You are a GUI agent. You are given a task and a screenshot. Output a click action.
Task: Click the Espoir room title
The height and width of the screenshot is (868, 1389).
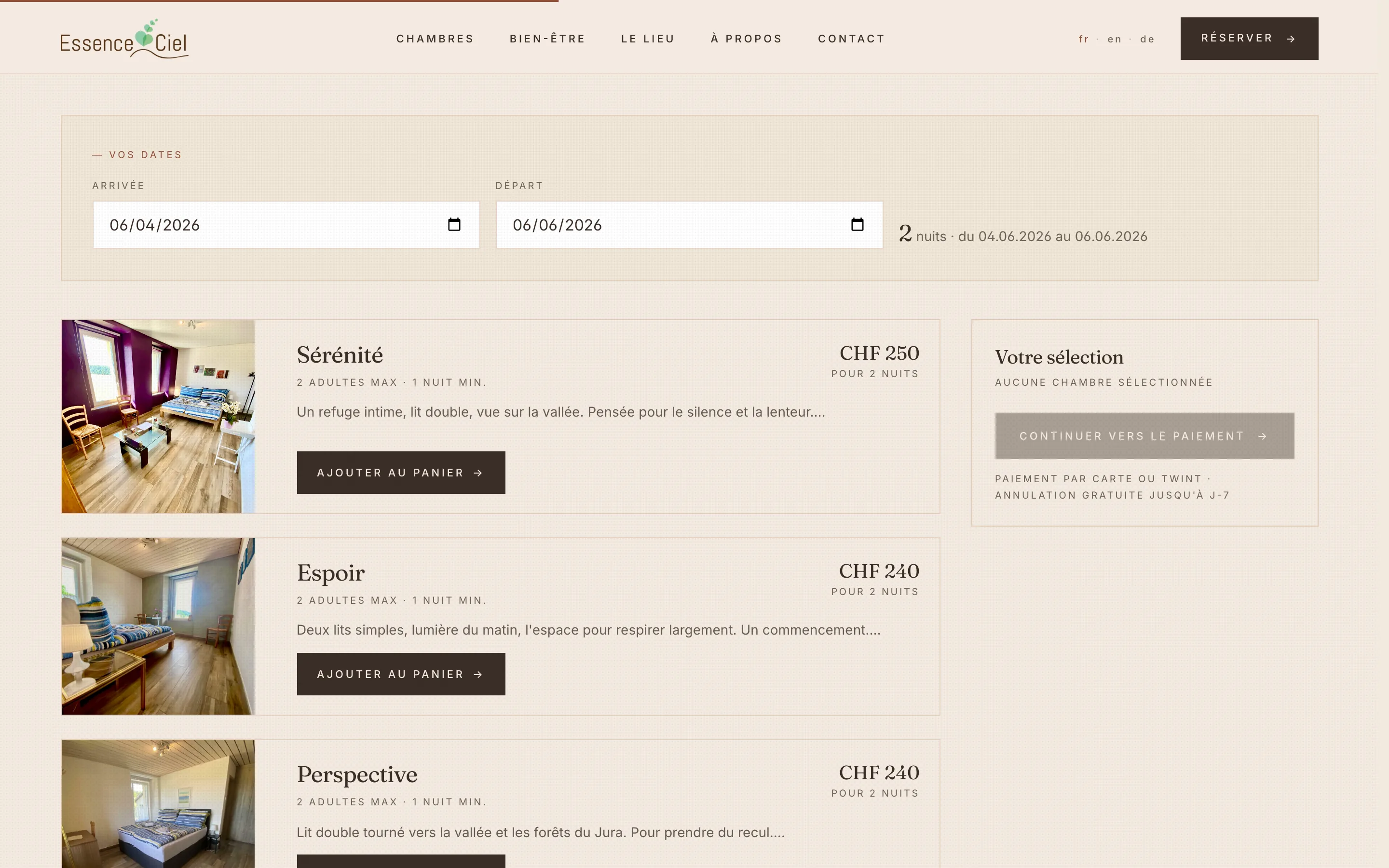point(330,573)
